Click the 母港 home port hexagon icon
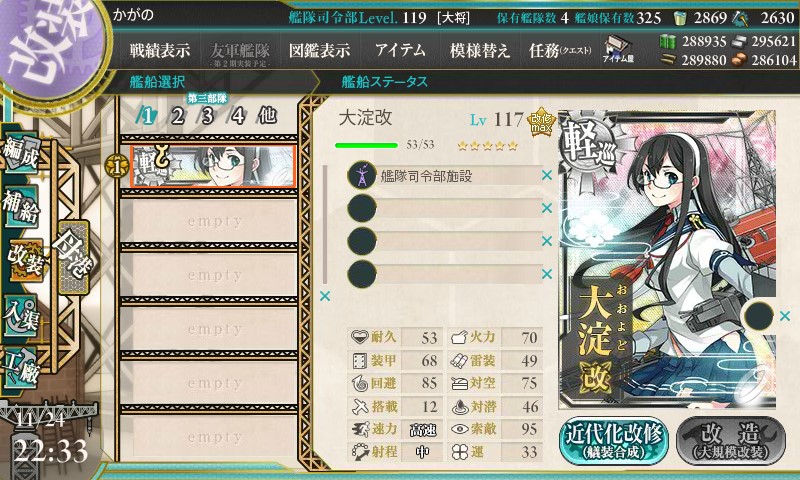Screen dimensions: 800x480 tap(74, 257)
